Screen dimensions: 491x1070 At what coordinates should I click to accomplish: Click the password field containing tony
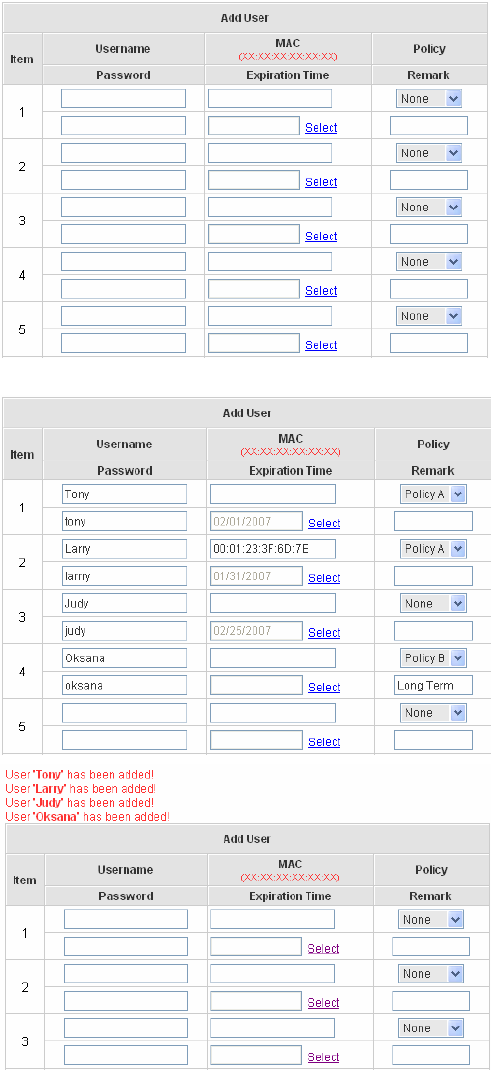click(x=124, y=521)
